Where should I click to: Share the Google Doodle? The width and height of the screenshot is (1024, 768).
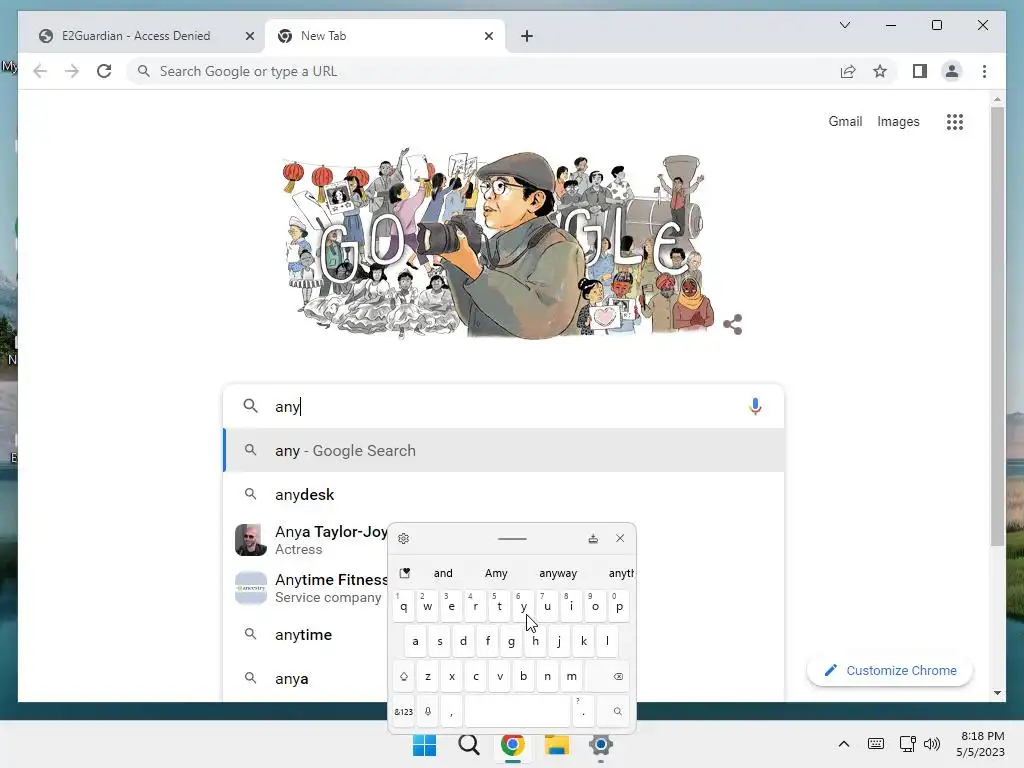(733, 325)
